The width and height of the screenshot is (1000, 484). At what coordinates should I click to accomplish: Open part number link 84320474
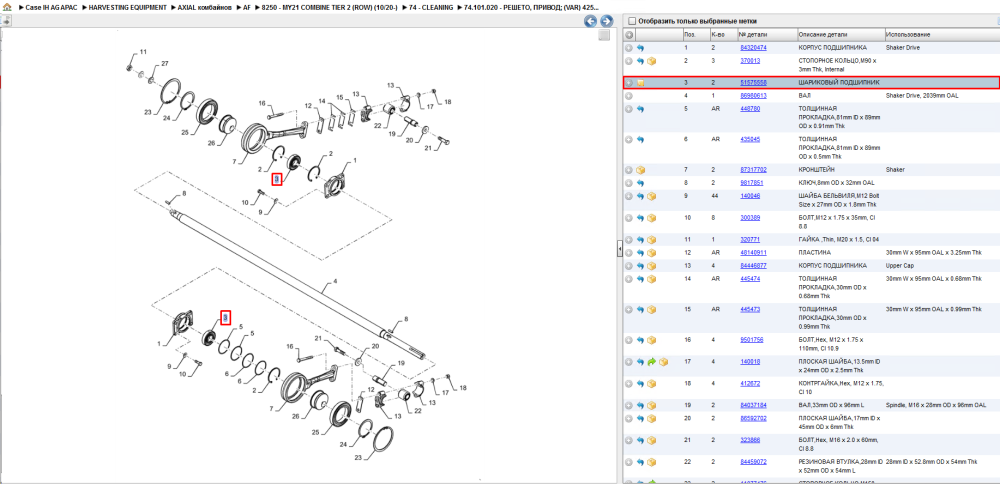753,48
